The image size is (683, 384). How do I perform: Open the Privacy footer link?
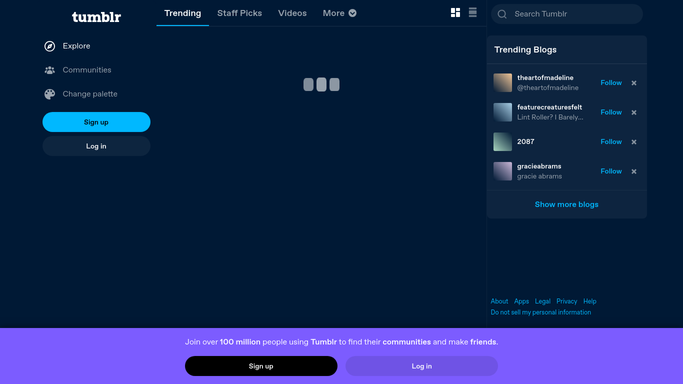[567, 301]
